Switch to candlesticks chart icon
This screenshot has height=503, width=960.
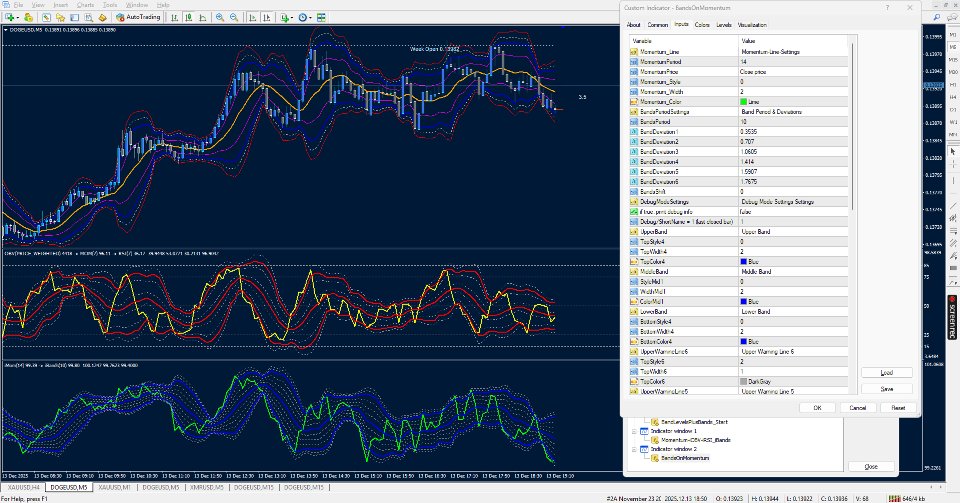tap(189, 17)
